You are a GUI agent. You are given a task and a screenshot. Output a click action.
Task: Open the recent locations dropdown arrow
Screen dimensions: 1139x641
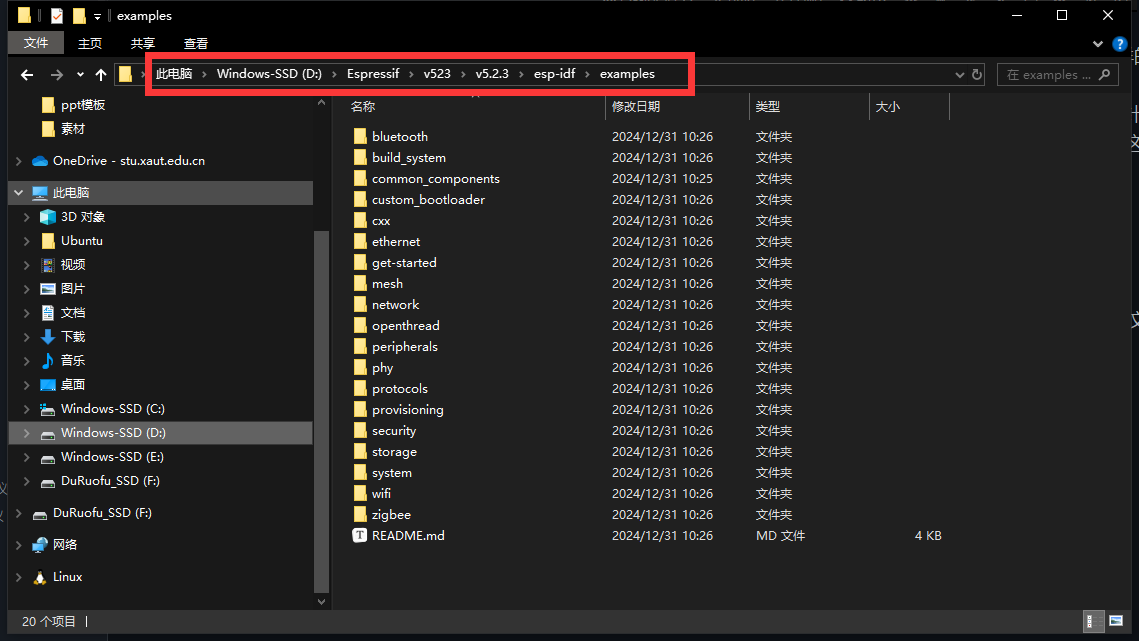[x=80, y=75]
